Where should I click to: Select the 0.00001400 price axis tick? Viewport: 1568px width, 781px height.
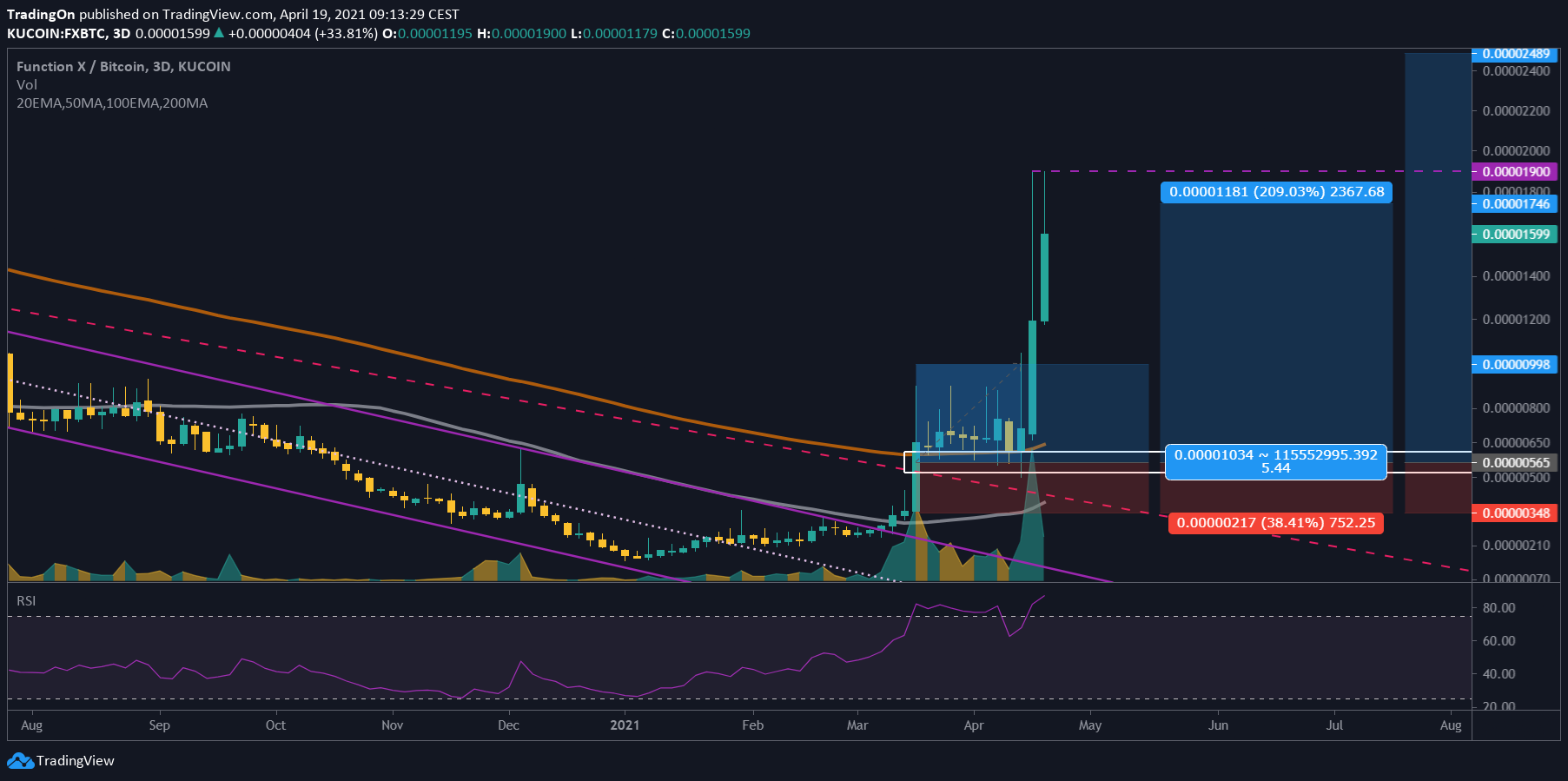click(1516, 276)
